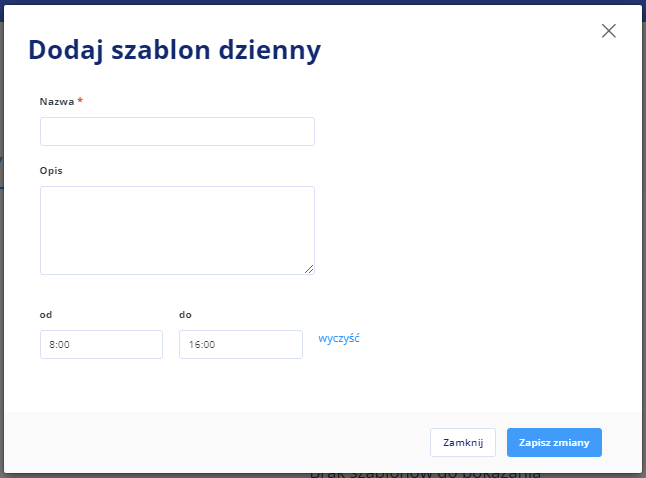Click the 'od' label above start time
The image size is (646, 478).
[x=46, y=315]
